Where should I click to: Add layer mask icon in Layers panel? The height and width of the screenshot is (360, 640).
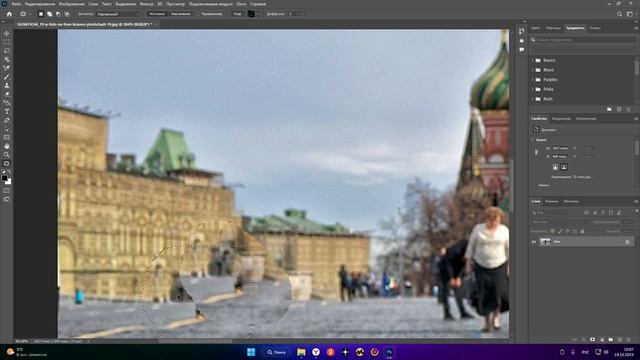592,340
